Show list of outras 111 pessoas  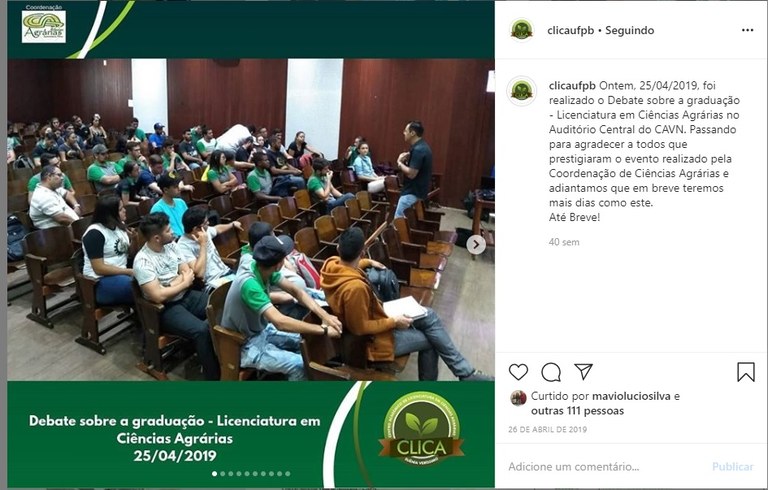(x=577, y=411)
